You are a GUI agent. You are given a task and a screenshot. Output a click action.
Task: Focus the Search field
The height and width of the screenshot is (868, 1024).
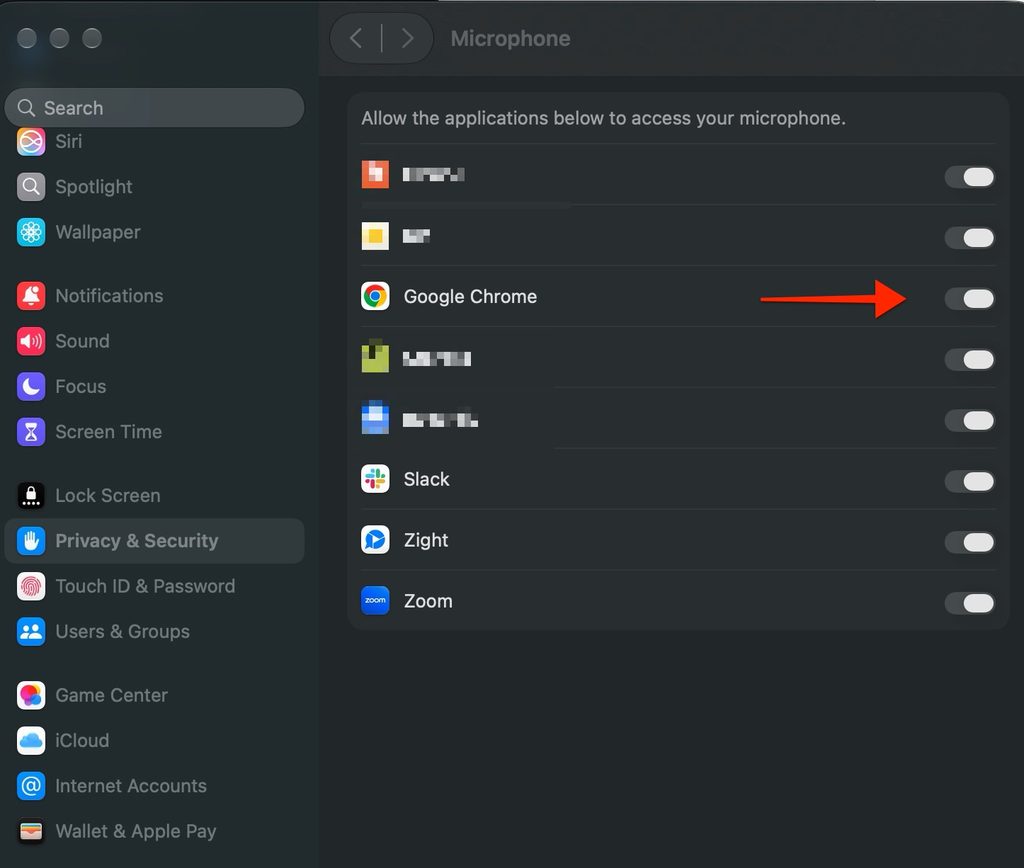(x=154, y=108)
